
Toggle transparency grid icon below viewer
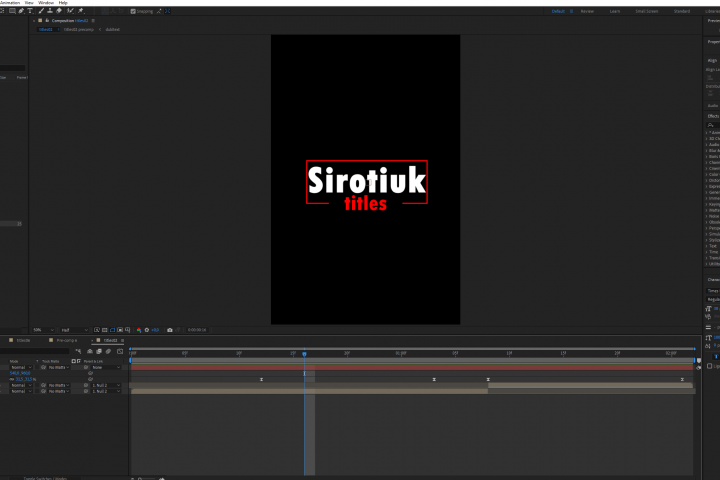[105, 330]
